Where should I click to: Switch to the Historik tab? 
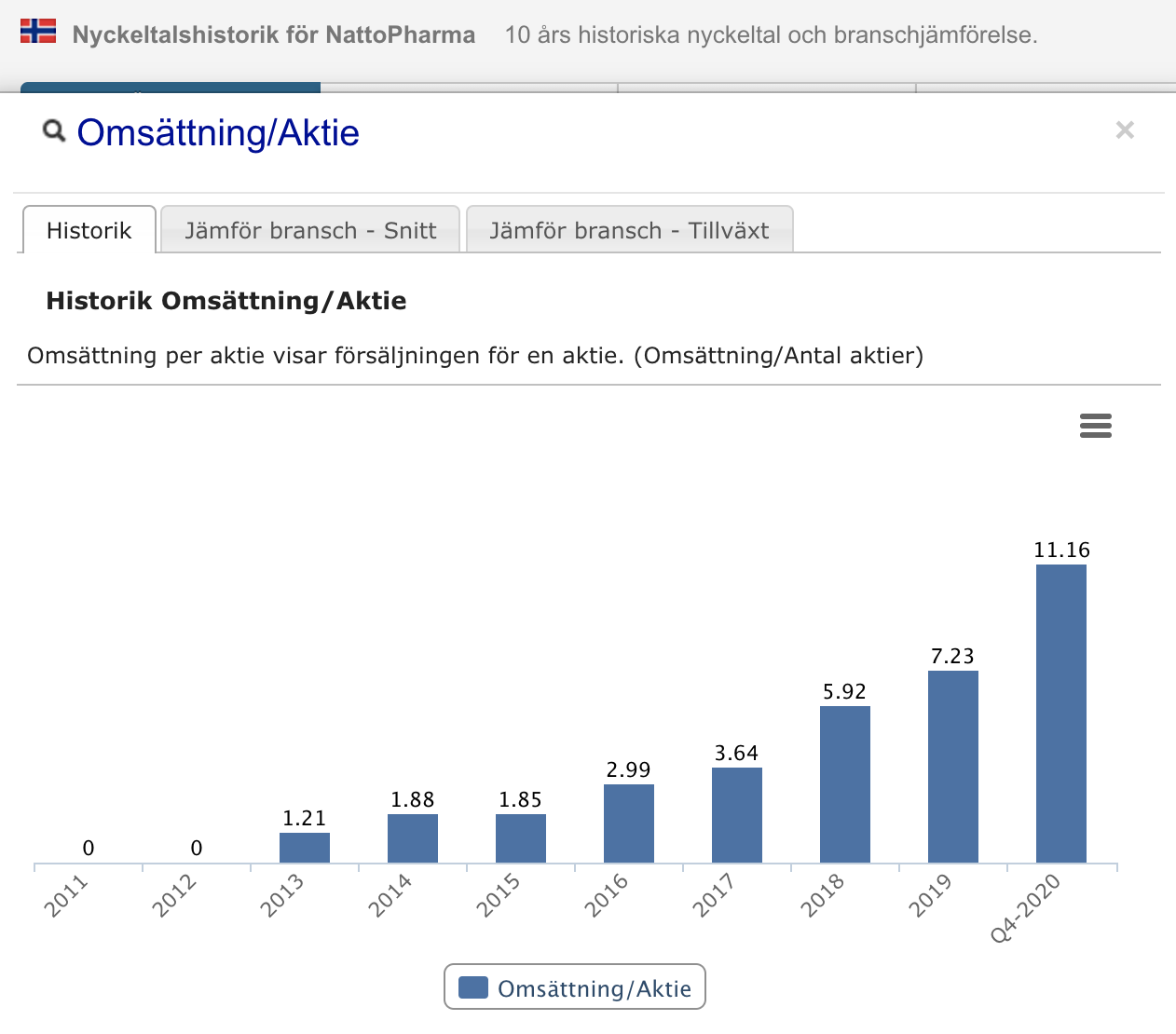coord(89,230)
